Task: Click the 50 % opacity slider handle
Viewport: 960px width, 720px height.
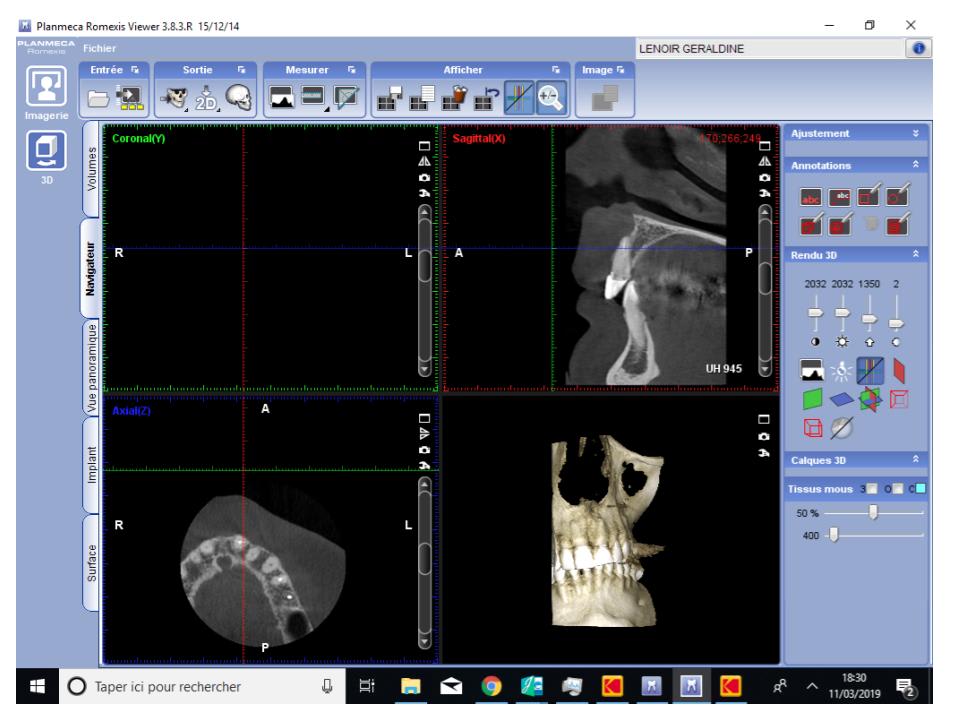Action: 873,512
